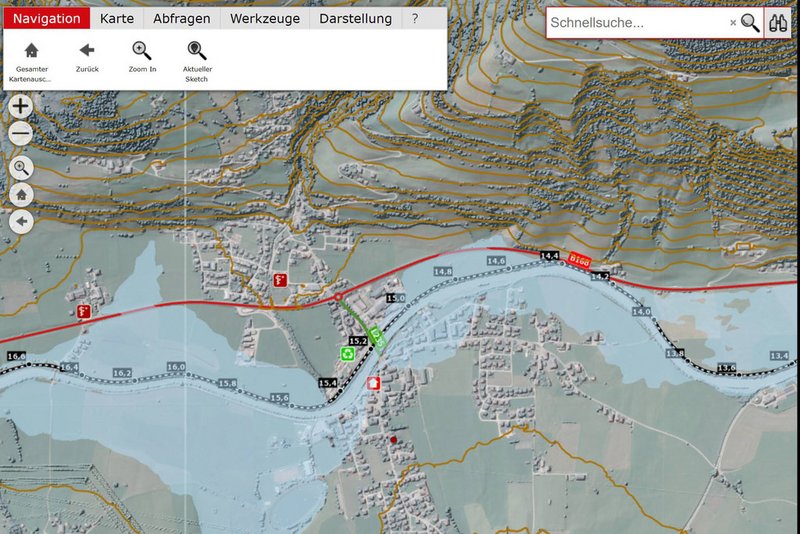Viewport: 800px width, 534px height.
Task: Select the red house map symbol
Action: (x=373, y=383)
